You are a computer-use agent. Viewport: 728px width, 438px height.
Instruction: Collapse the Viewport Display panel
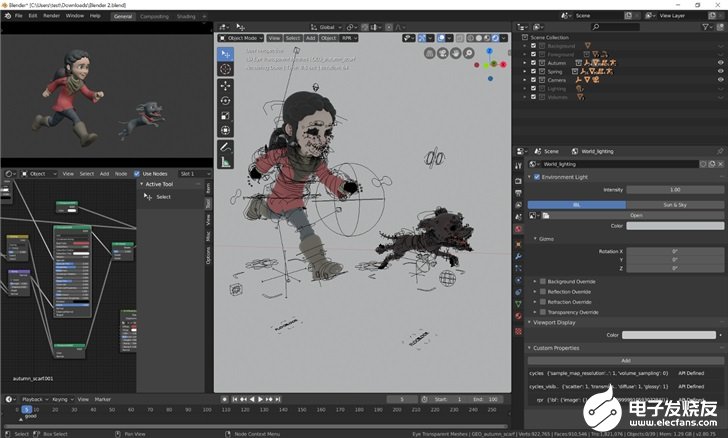(x=529, y=322)
